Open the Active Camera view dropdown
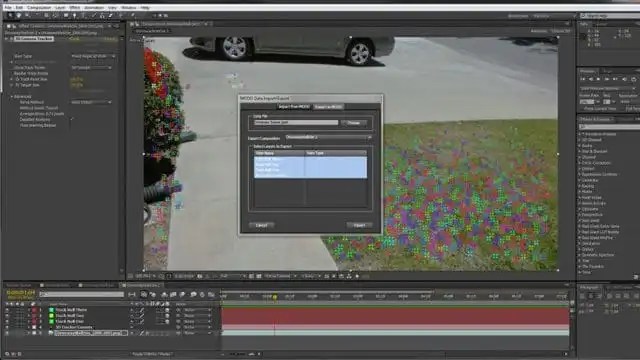The width and height of the screenshot is (640, 360). point(280,276)
